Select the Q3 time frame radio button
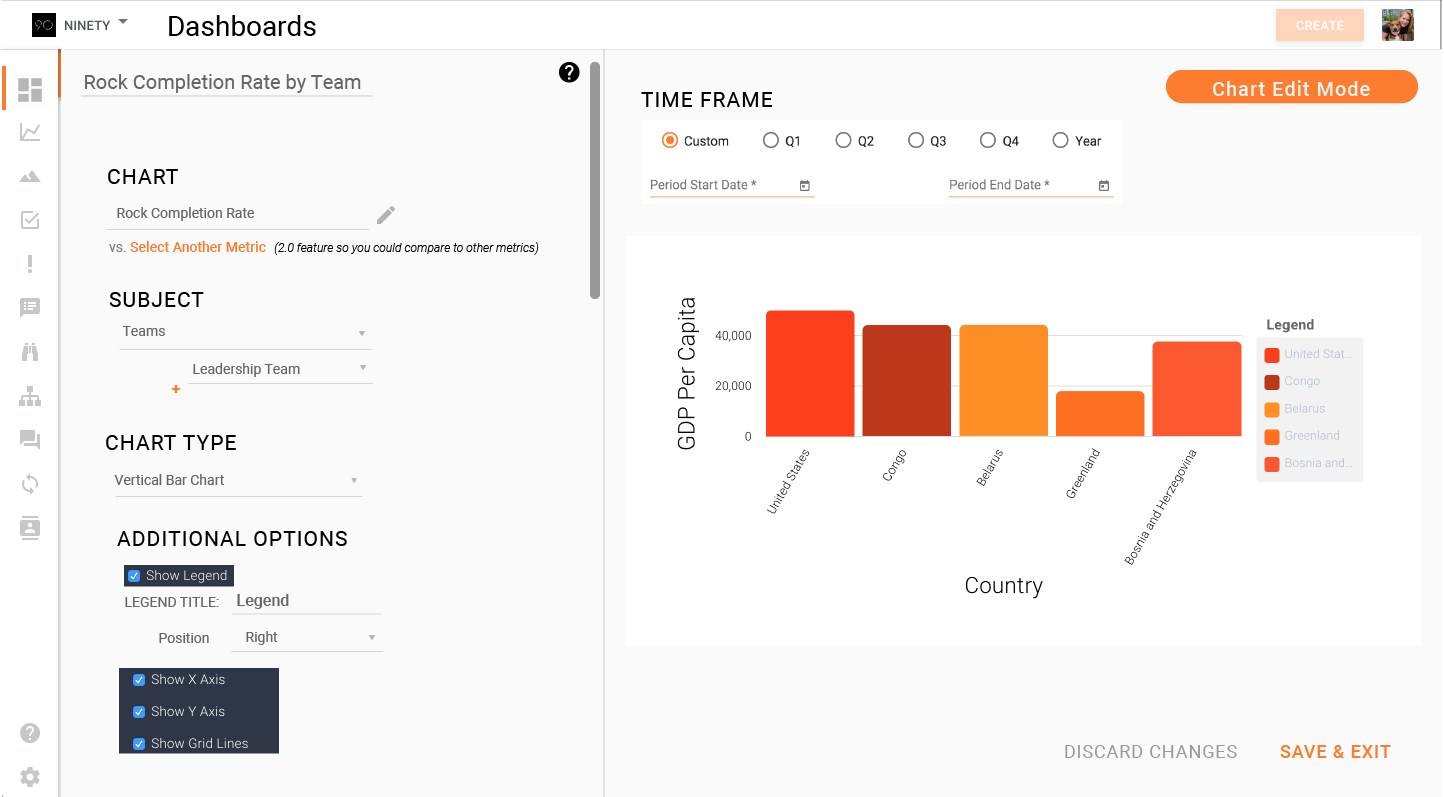 (916, 141)
